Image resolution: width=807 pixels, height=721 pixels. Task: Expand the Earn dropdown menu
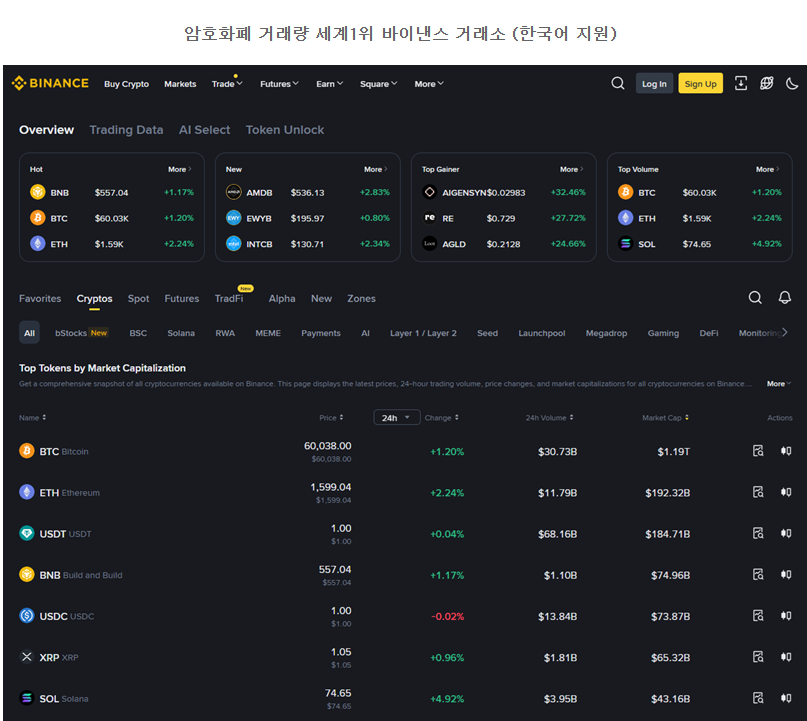coord(329,84)
